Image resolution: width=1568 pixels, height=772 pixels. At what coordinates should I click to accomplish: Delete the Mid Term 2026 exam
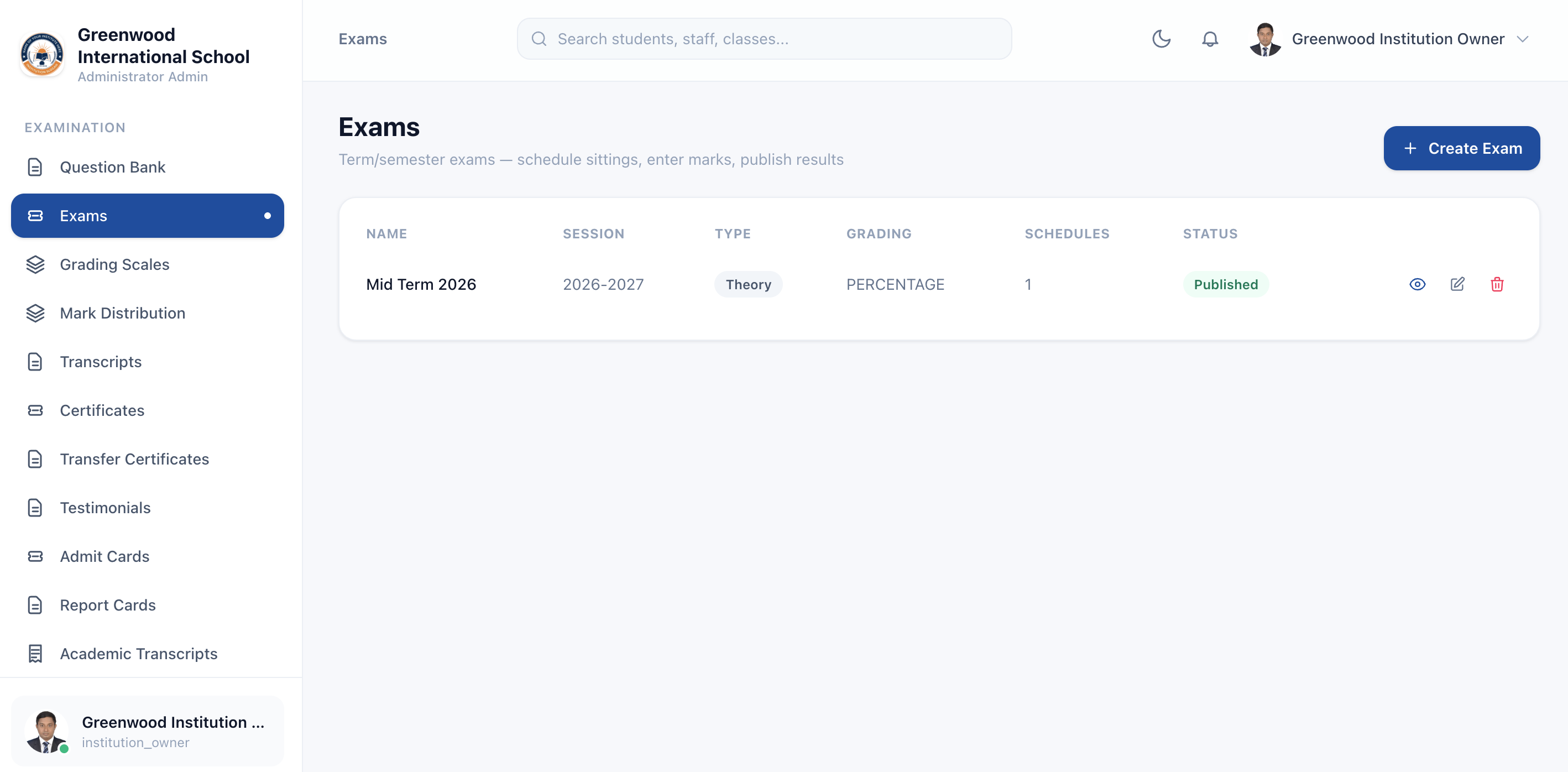tap(1497, 284)
